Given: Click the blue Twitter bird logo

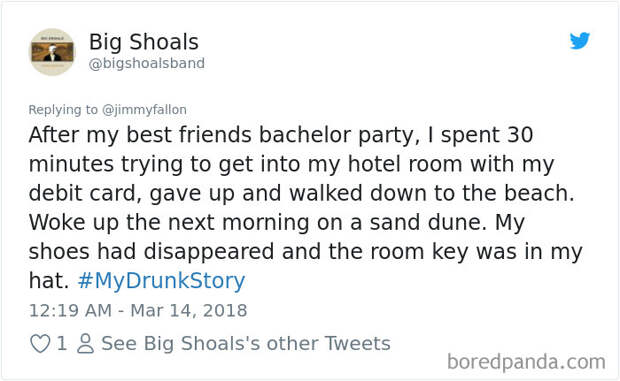Looking at the screenshot, I should tap(580, 41).
